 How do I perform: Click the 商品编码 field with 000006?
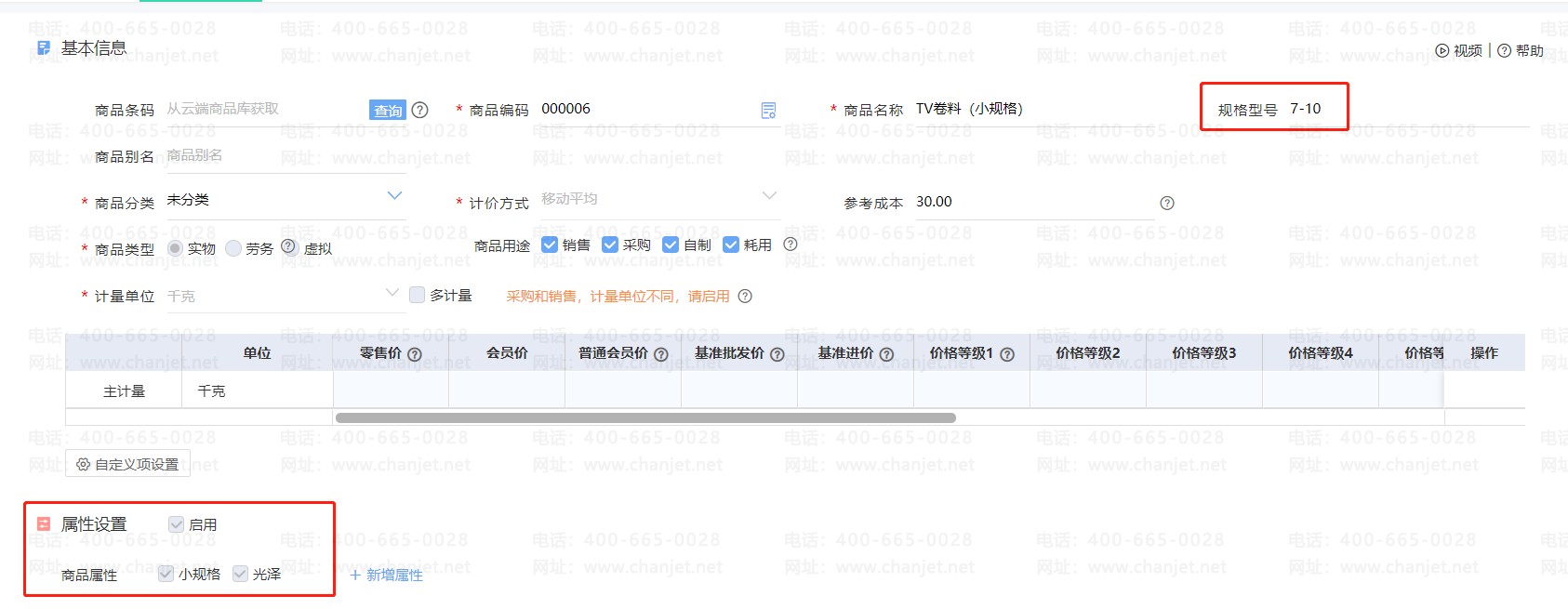point(647,109)
